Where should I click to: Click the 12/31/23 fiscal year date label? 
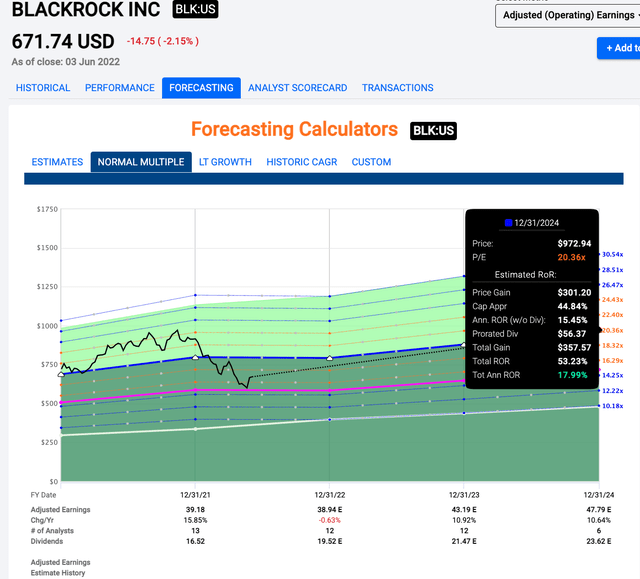click(464, 495)
